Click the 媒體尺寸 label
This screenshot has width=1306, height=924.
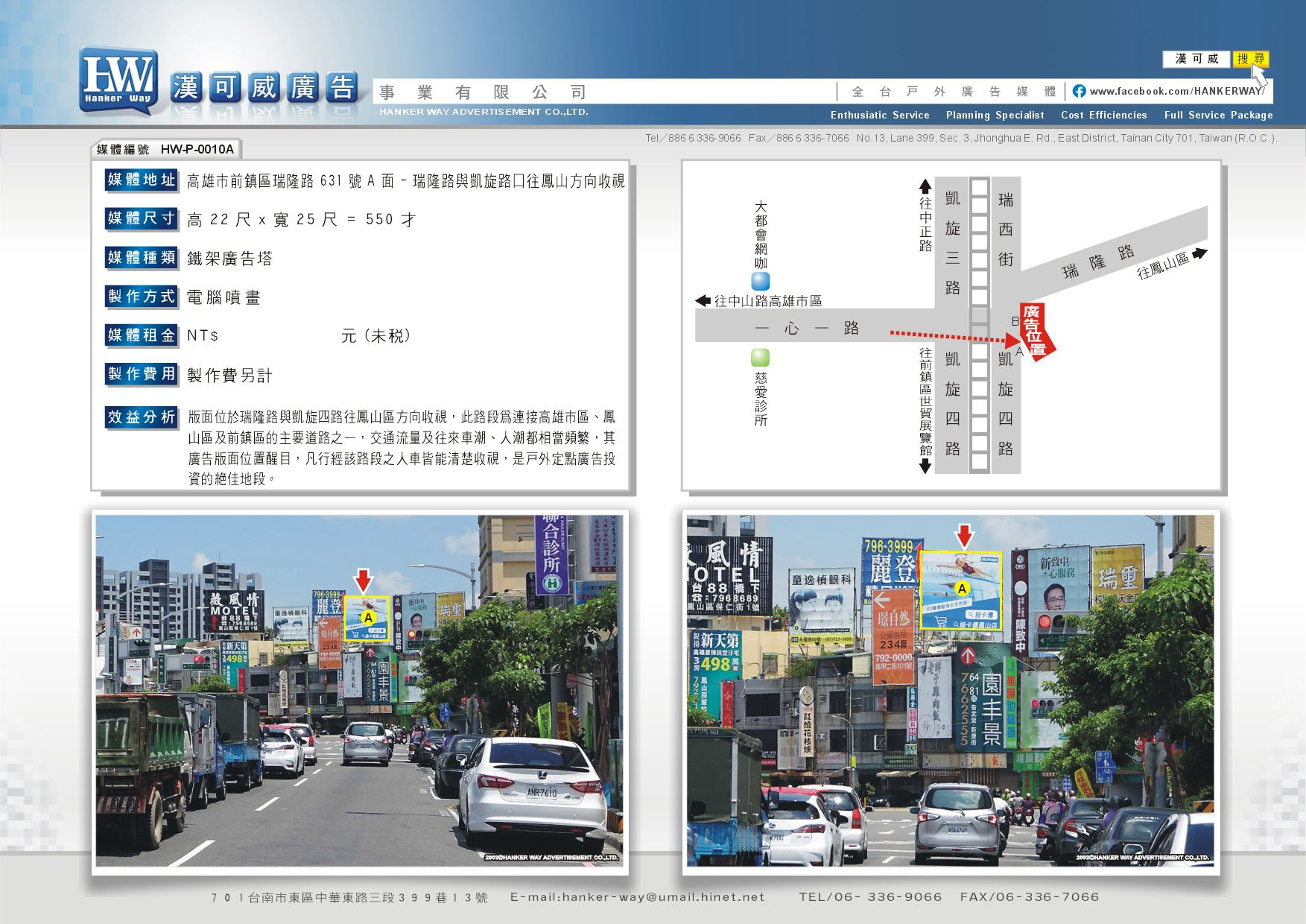(142, 218)
